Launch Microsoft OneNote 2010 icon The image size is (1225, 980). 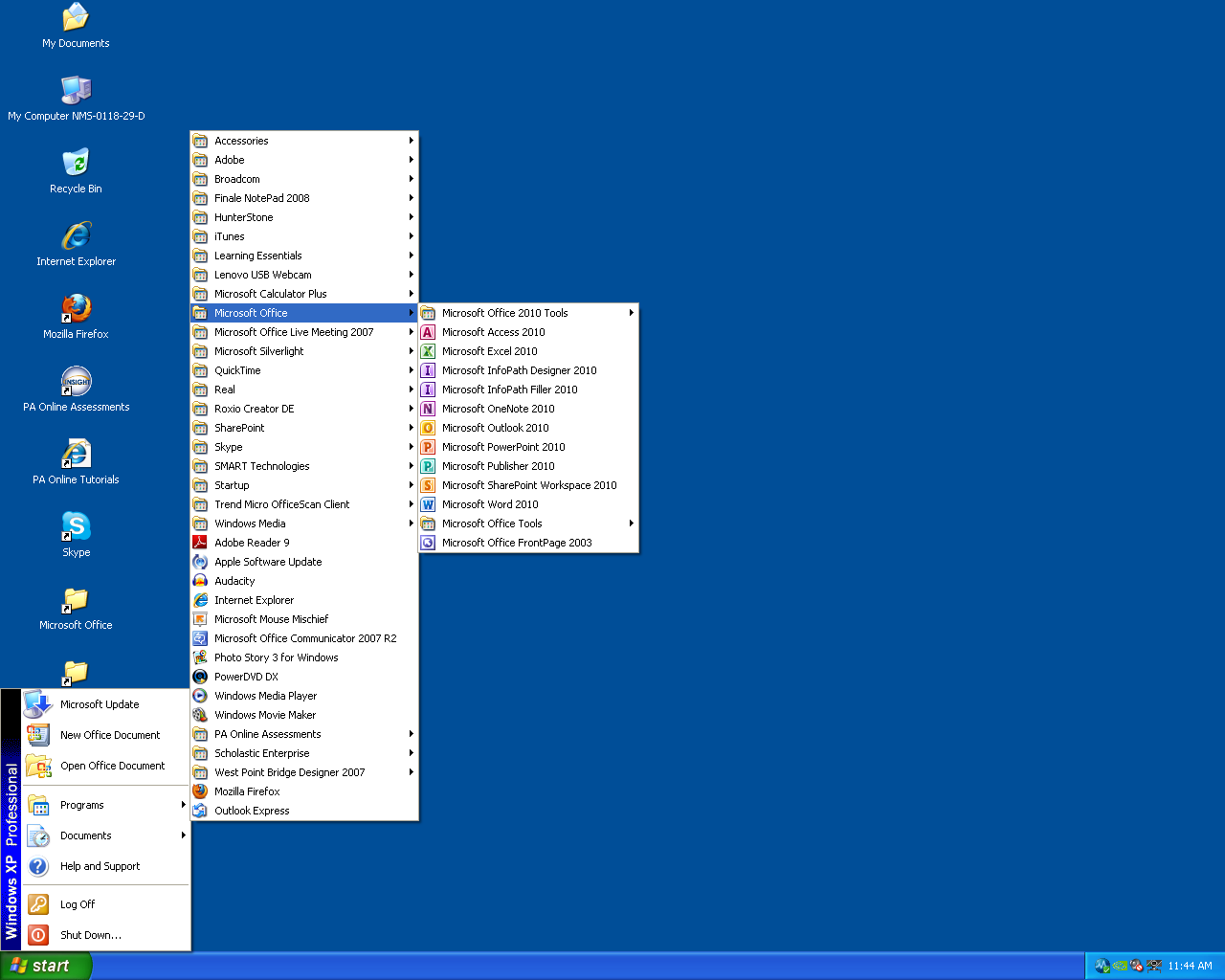(428, 409)
